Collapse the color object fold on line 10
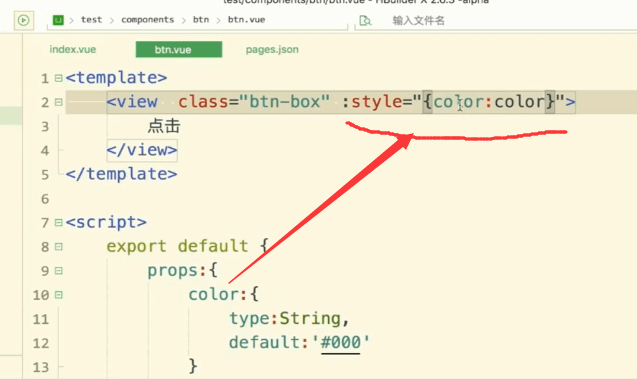Image resolution: width=637 pixels, height=380 pixels. tap(58, 295)
